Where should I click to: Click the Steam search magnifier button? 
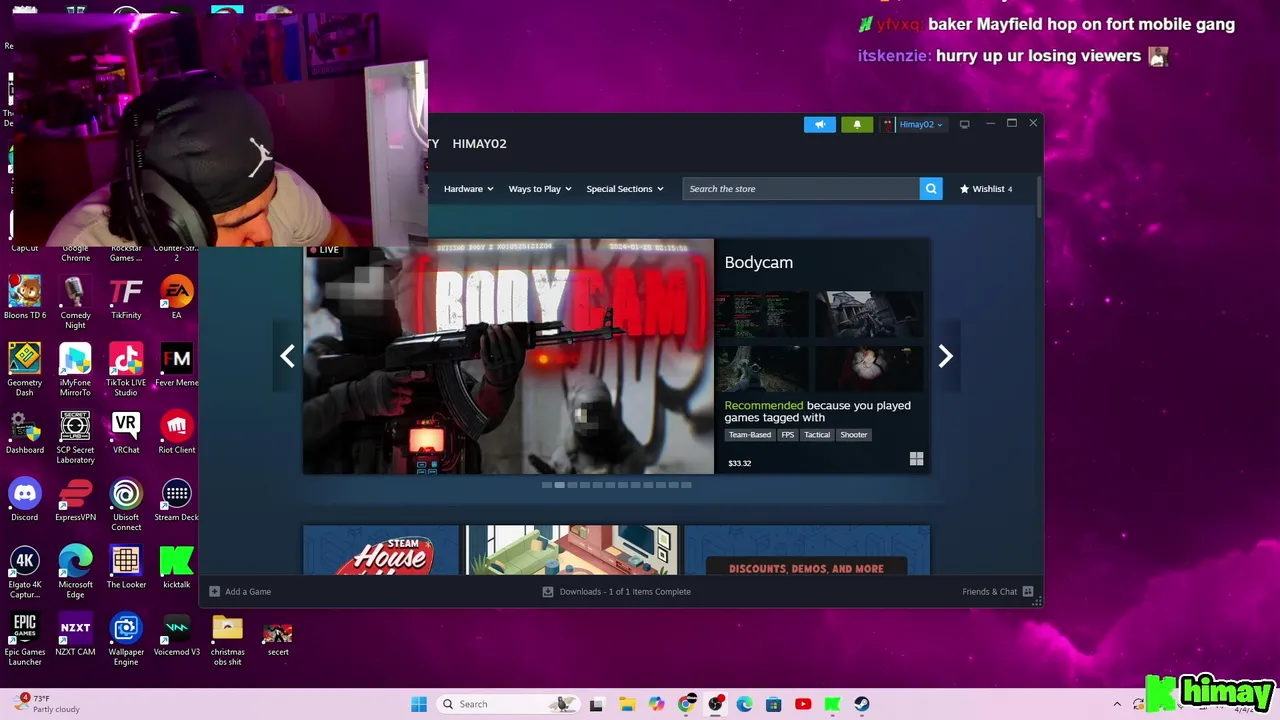point(931,189)
